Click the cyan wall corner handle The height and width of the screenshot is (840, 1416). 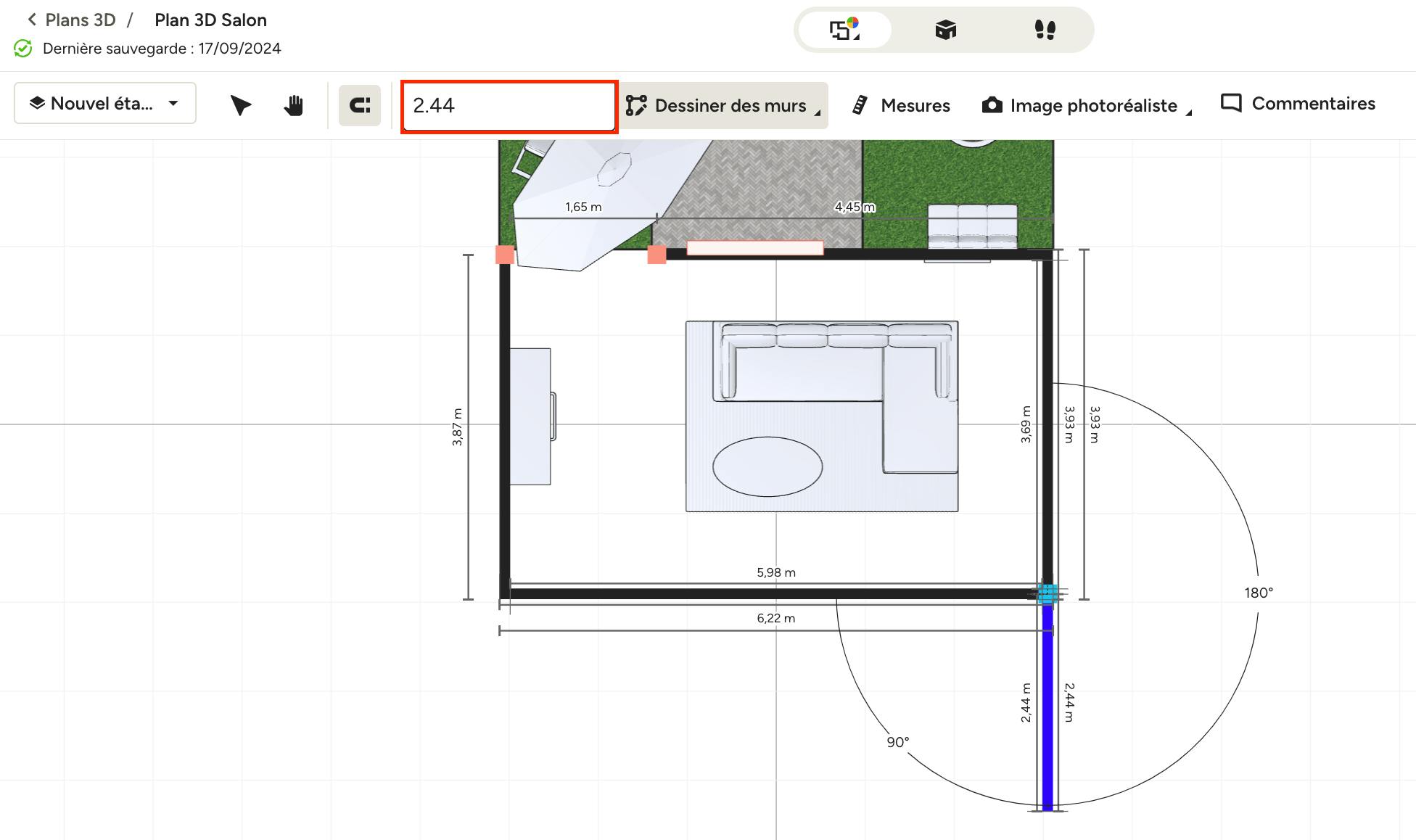(x=1047, y=594)
